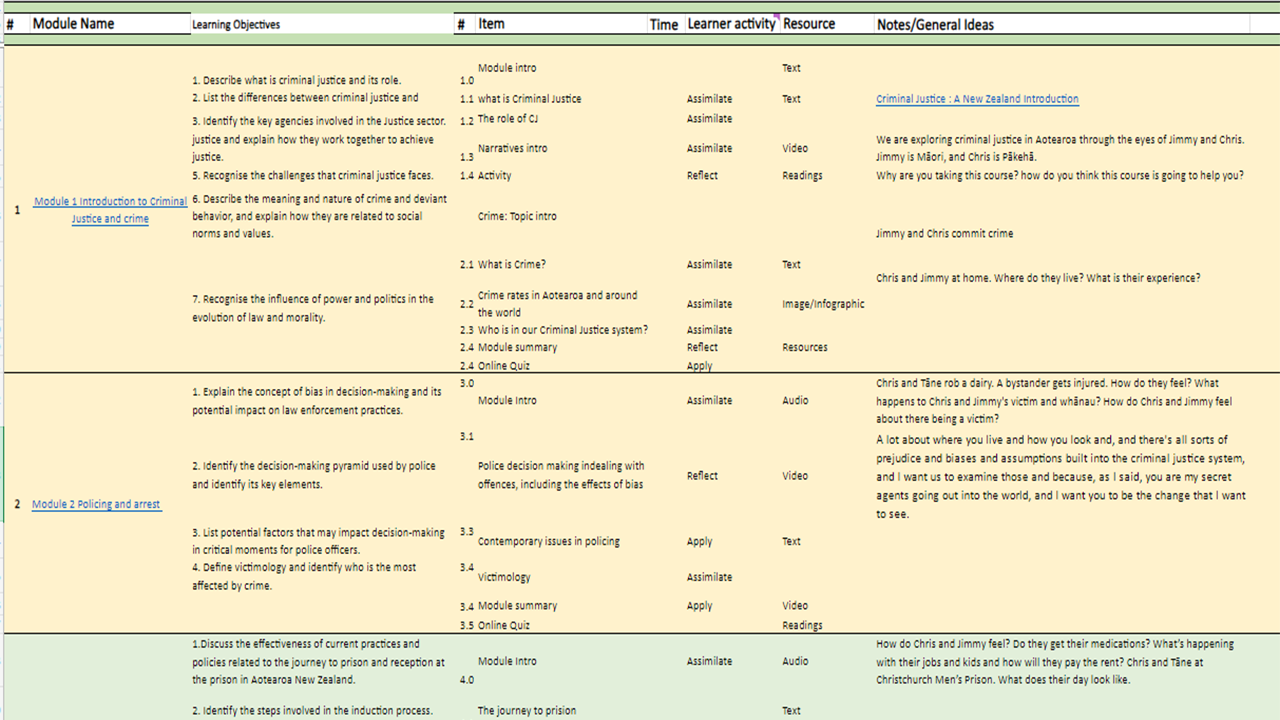Screen dimensions: 1280x720
Task: Select the 'Apply' cell for Contemporary issues in policing
Action: (x=700, y=542)
